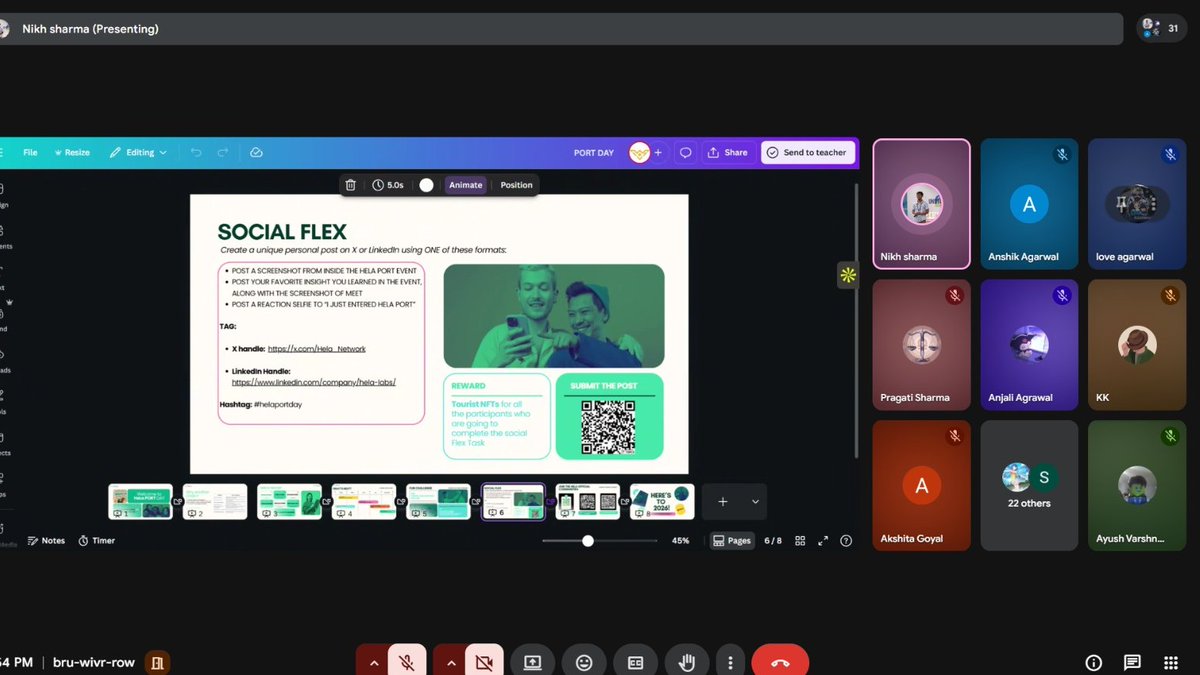Select love agarwal participant tile
Image resolution: width=1200 pixels, height=675 pixels.
pyautogui.click(x=1137, y=204)
